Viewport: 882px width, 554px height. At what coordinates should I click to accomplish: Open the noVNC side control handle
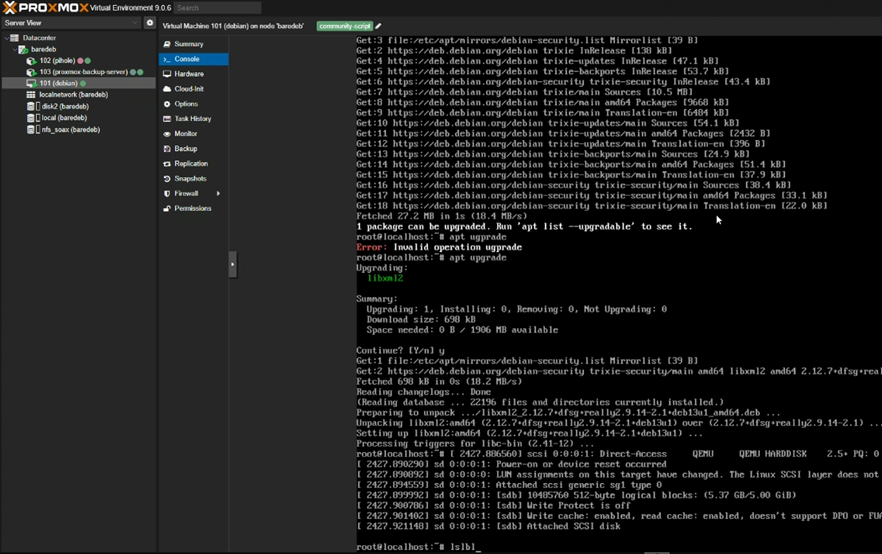pos(233,264)
